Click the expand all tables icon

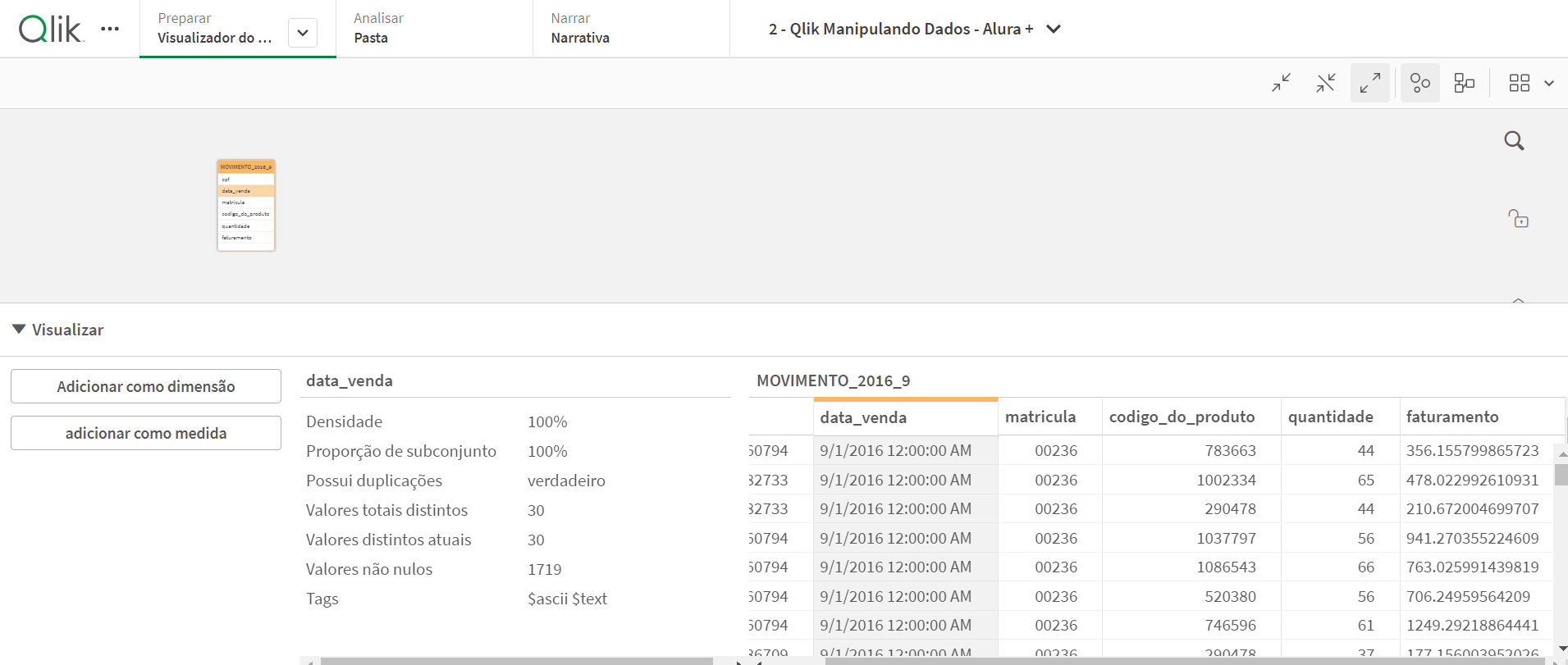[x=1370, y=83]
